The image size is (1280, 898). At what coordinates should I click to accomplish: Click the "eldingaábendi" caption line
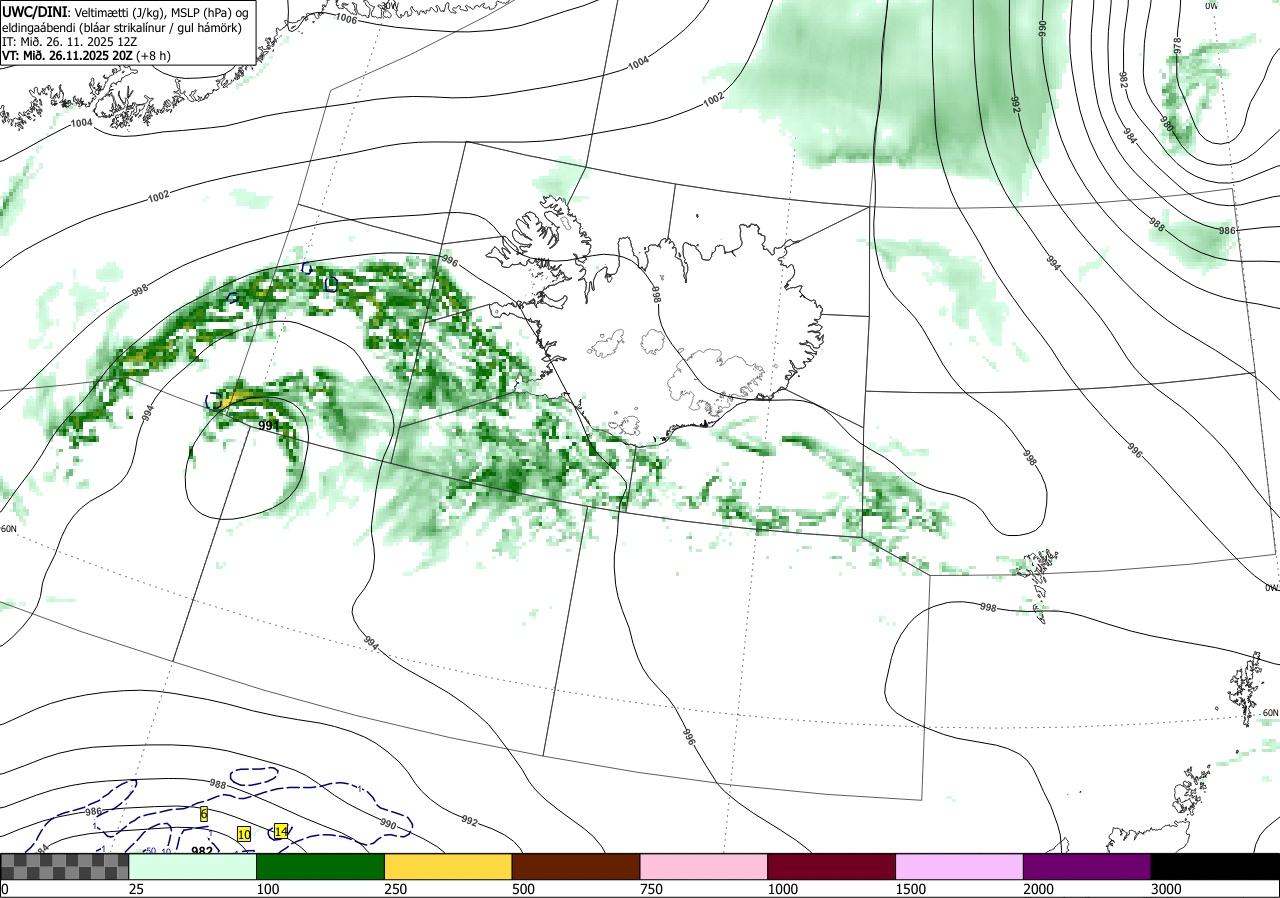tap(122, 27)
